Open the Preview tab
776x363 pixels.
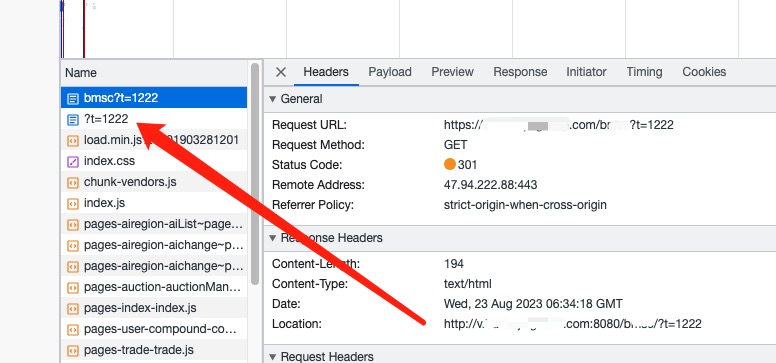click(x=452, y=72)
